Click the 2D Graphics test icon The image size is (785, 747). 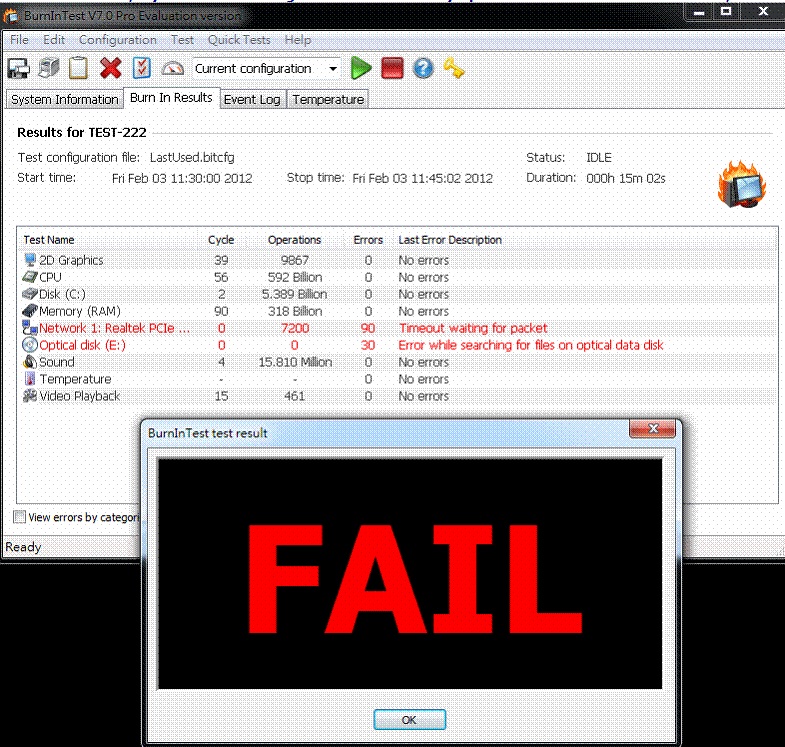pyautogui.click(x=30, y=260)
